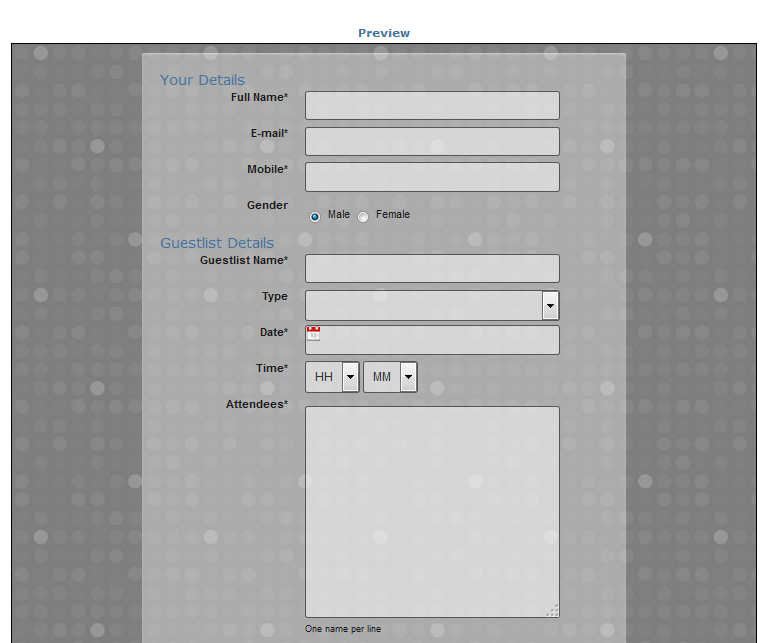
Task: Click the Gender label
Action: click(267, 205)
